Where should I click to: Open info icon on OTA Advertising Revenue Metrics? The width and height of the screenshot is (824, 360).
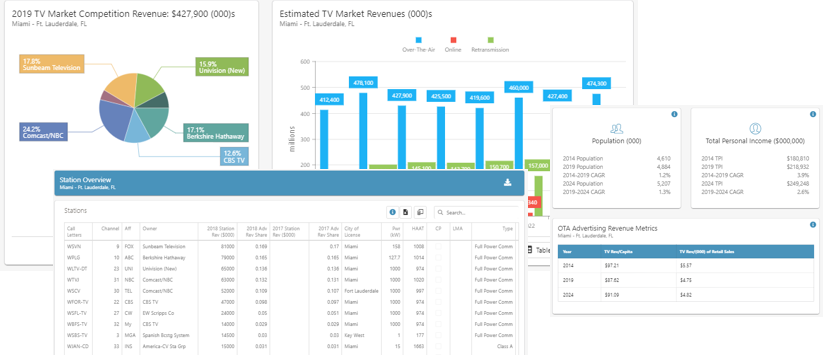(813, 225)
